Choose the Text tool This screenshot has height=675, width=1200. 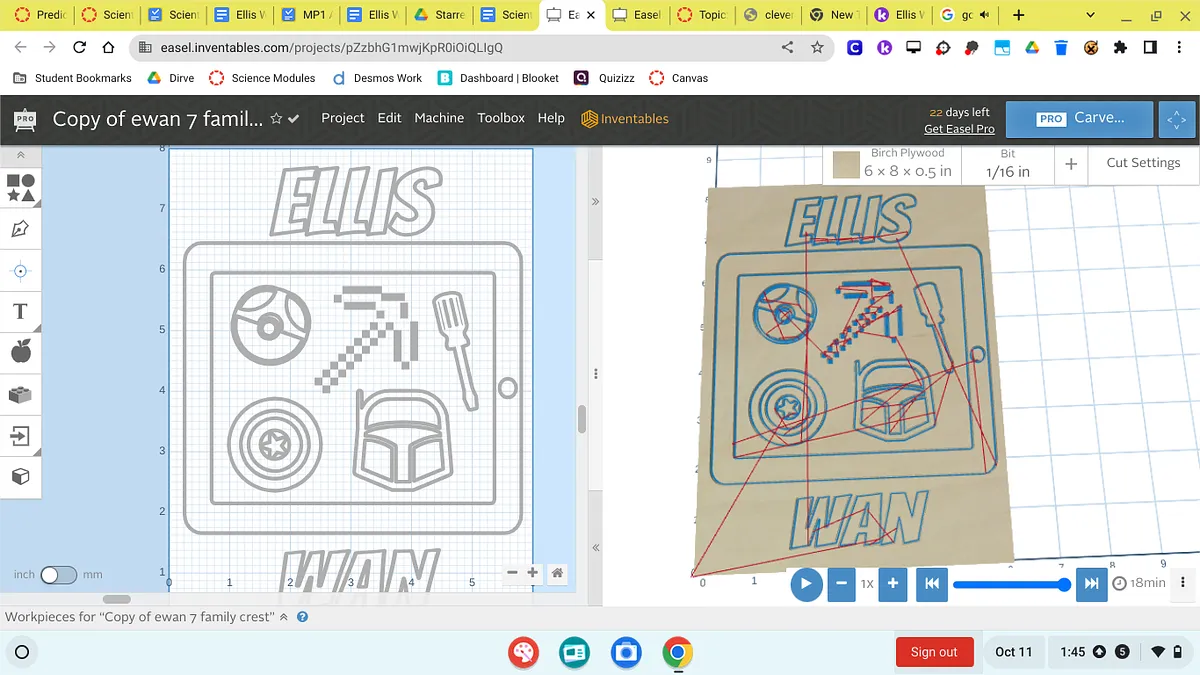[20, 311]
